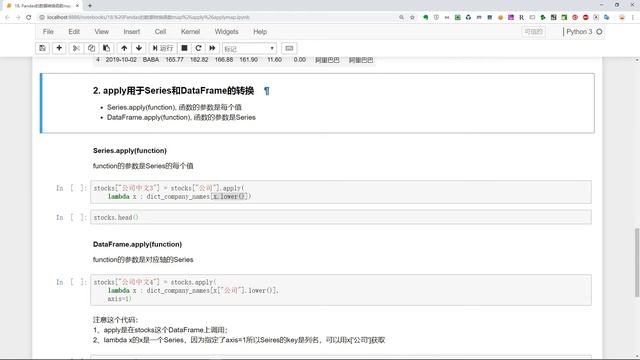Screen dimensions: 640x360
Task: Open the Insert menu
Action: coord(131,31)
